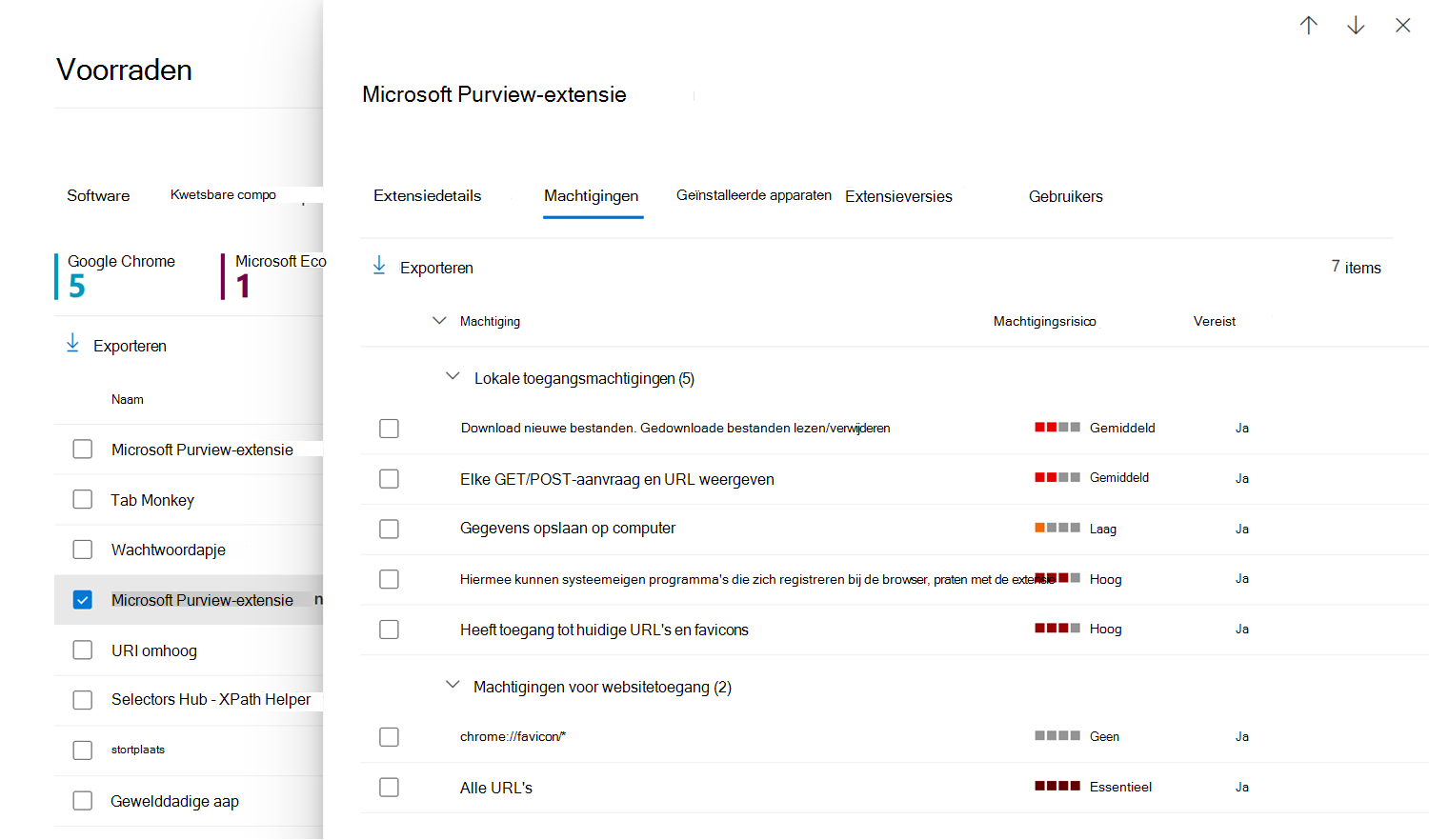Check the box for Alle URL's permission

389,788
